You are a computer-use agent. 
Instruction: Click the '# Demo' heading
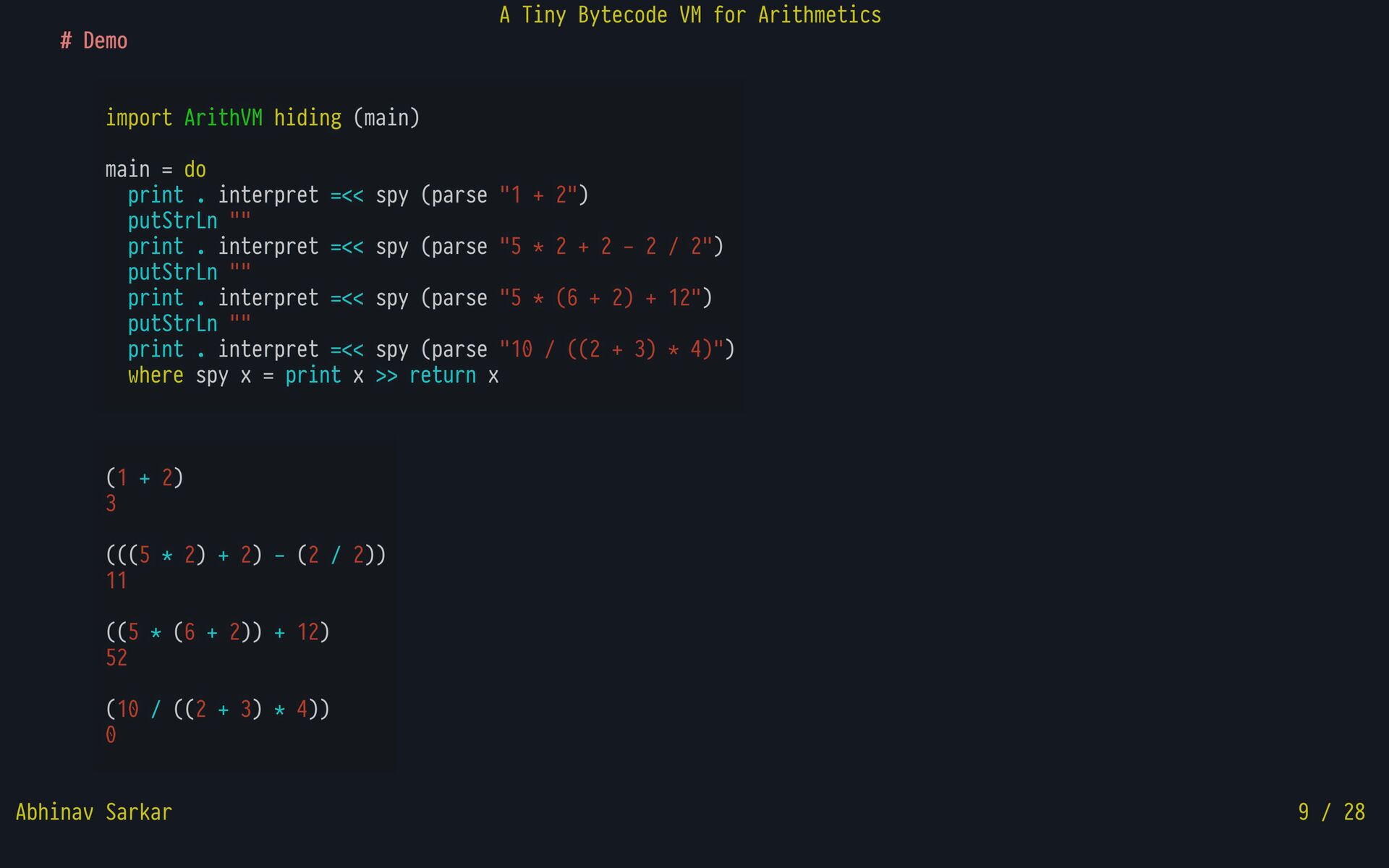click(x=94, y=41)
